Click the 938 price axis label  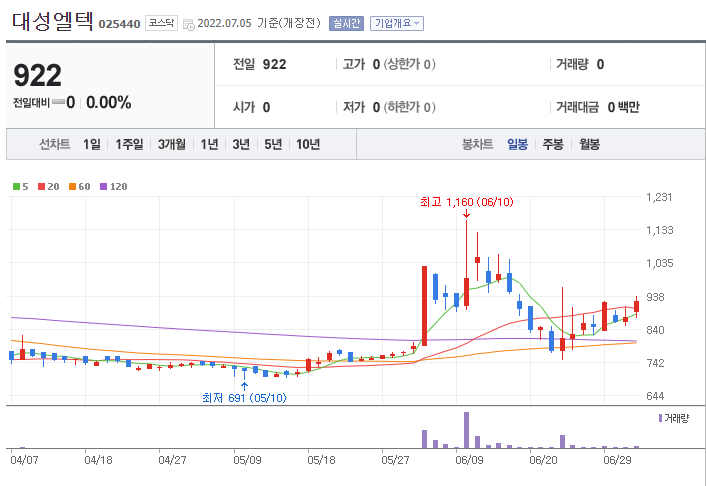click(x=655, y=297)
